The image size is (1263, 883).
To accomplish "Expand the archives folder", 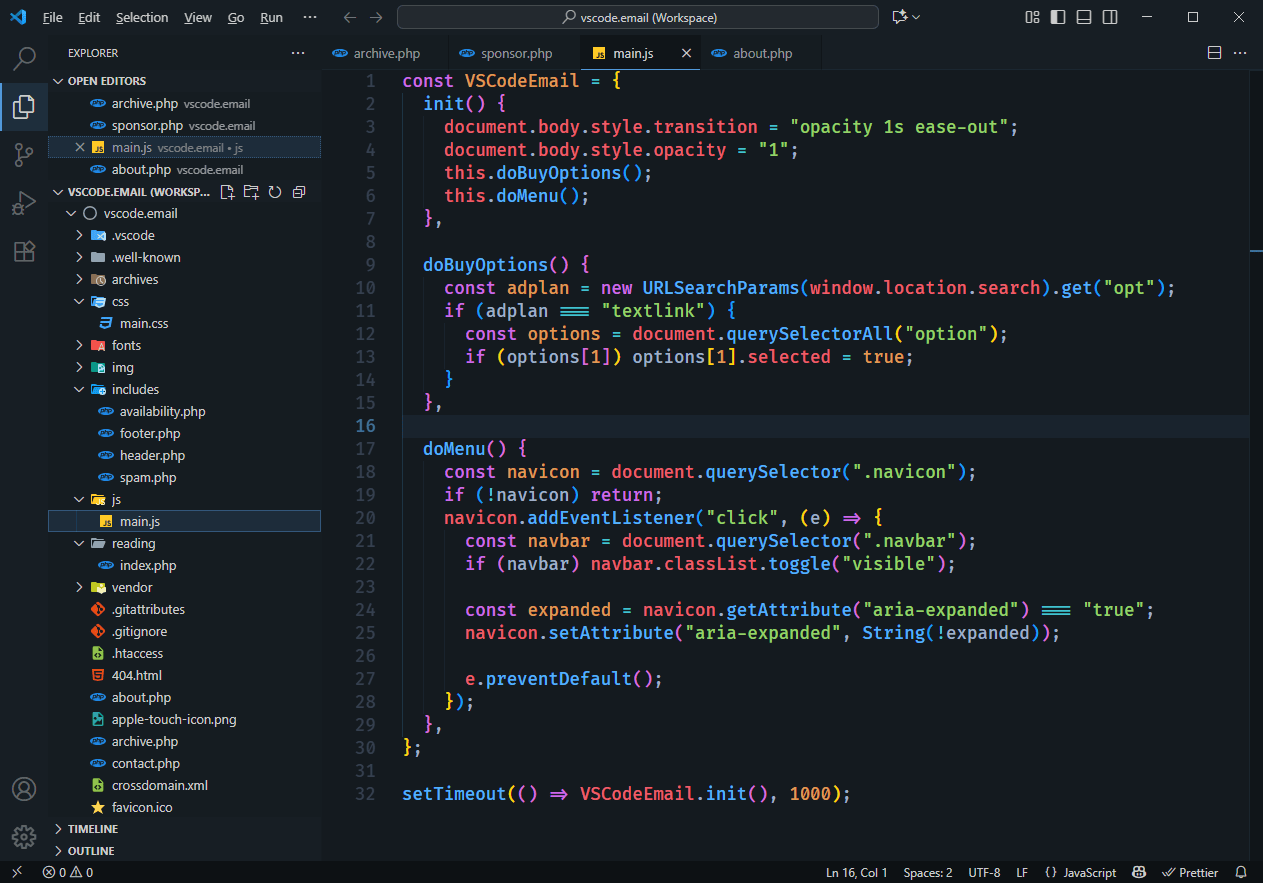I will [x=79, y=279].
